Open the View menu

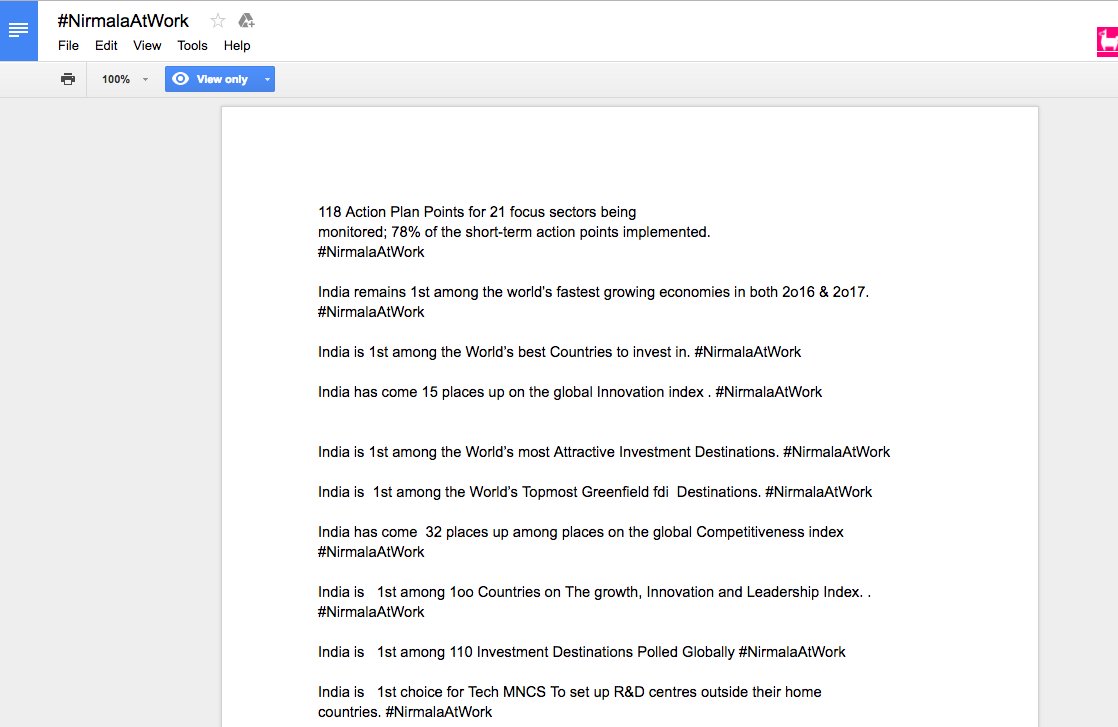coord(147,46)
